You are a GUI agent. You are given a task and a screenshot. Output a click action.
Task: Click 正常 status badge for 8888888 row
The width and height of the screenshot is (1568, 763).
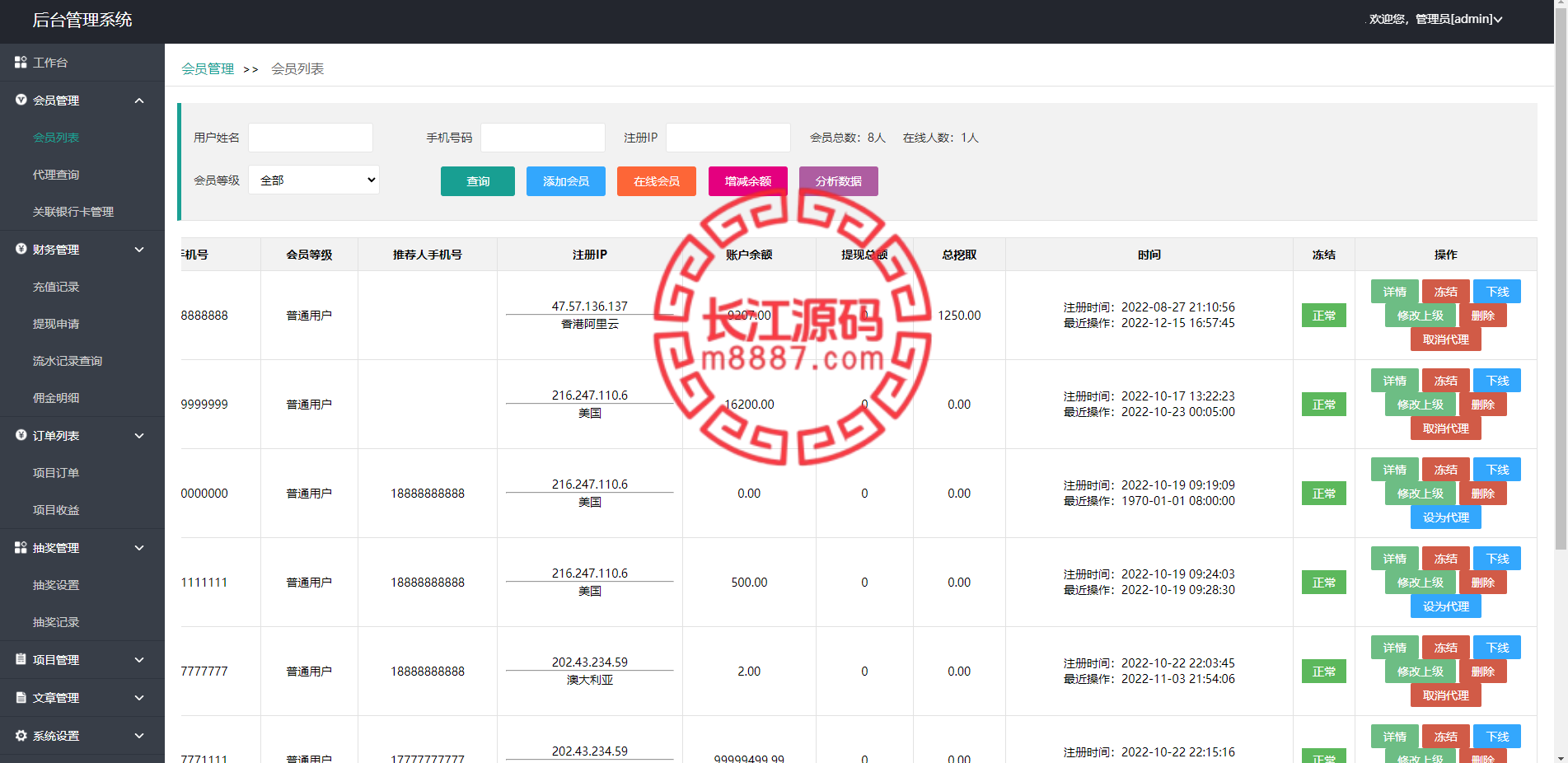click(x=1324, y=316)
